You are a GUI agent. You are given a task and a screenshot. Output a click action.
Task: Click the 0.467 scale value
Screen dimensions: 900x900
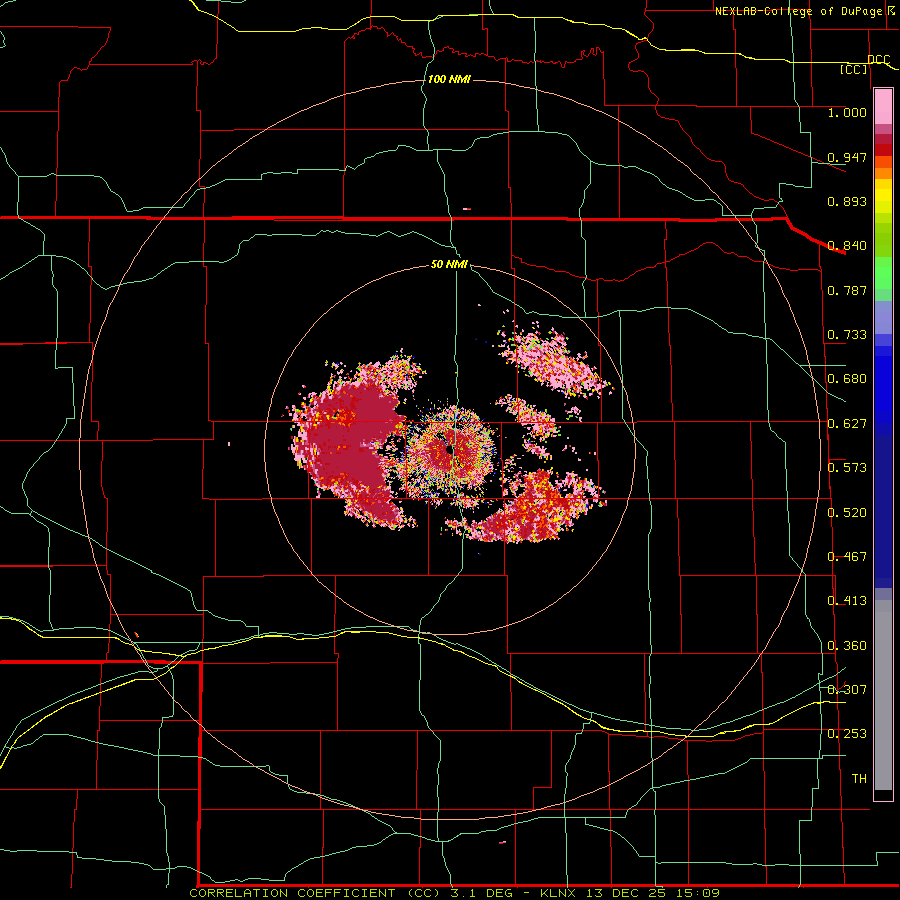click(x=847, y=557)
